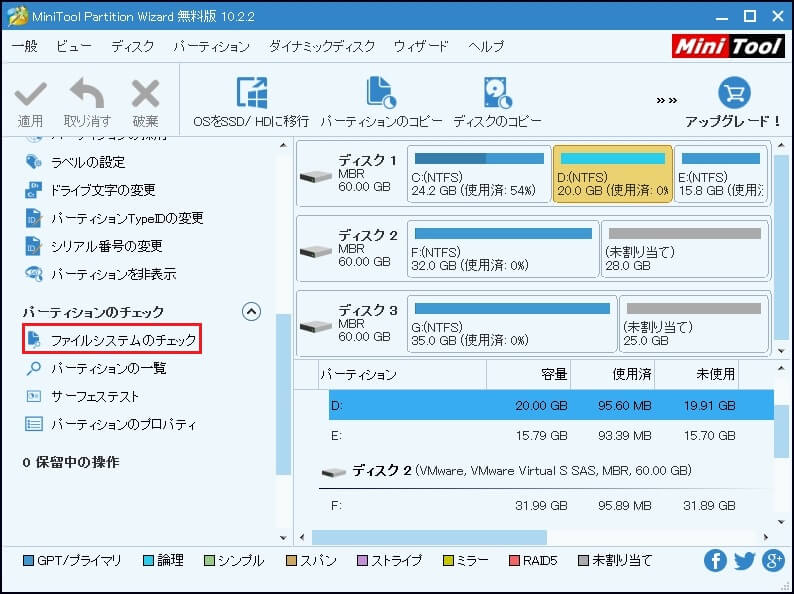The height and width of the screenshot is (594, 794).
Task: Open the Help (ヘルプ) menu
Action: 486,46
